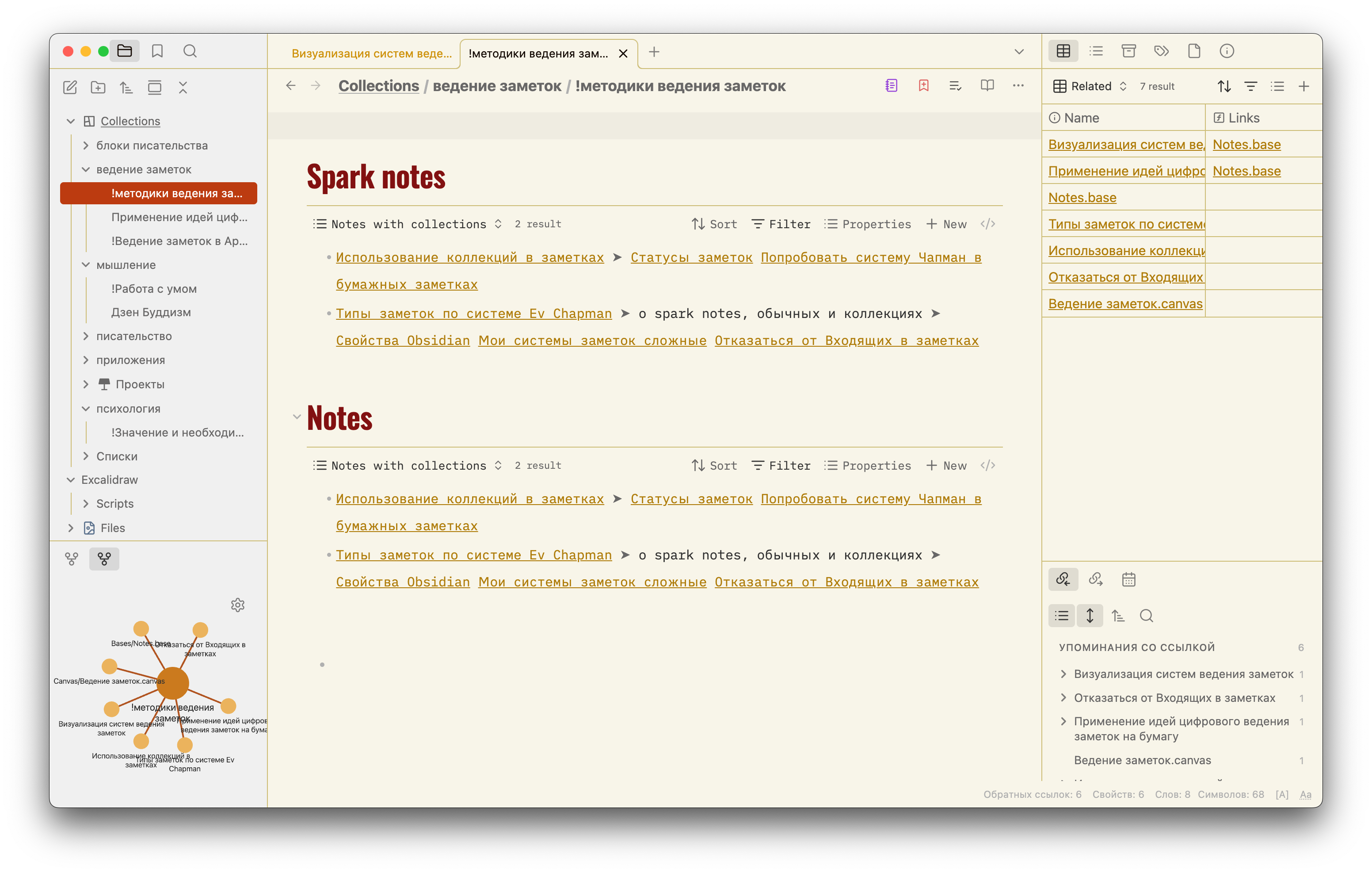Toggle reading view book icon
Viewport: 1372px width, 873px height.
[x=987, y=85]
